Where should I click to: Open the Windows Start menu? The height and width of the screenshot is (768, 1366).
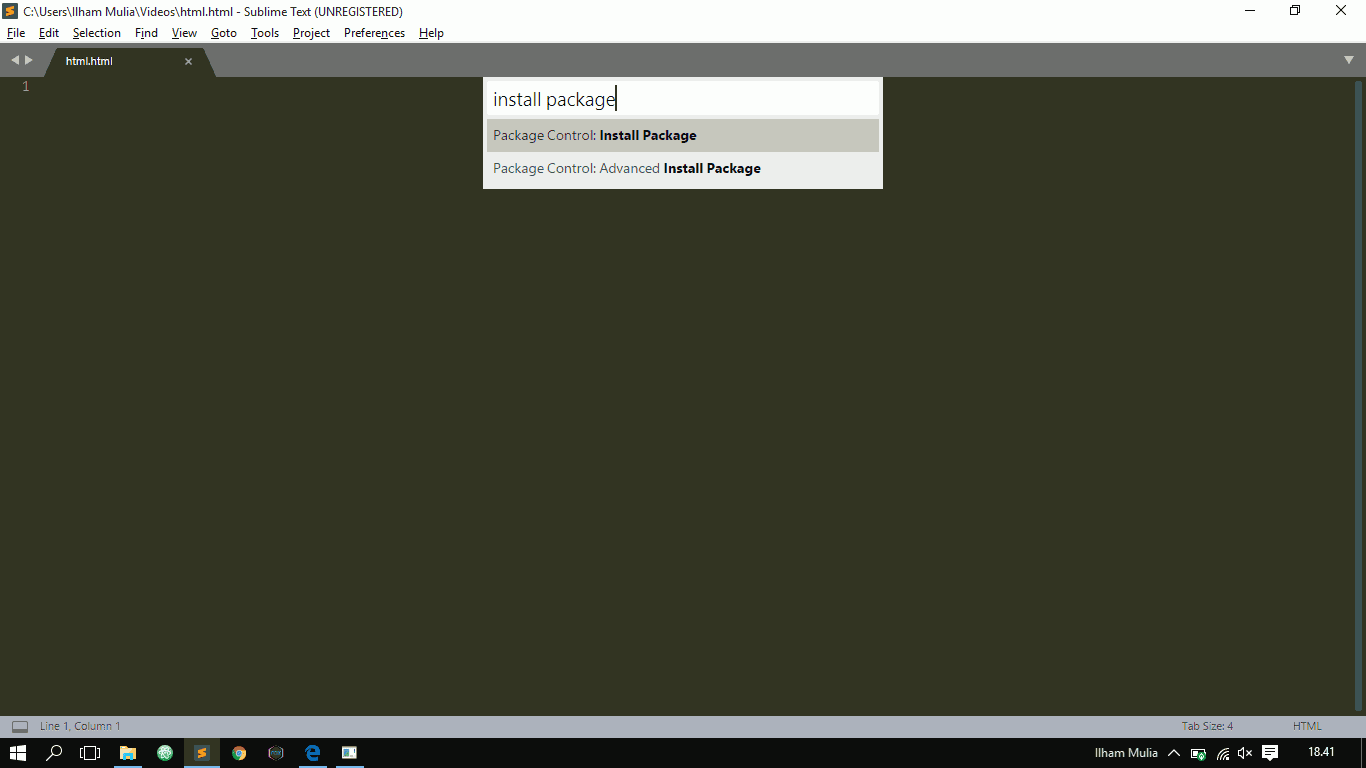[18, 753]
